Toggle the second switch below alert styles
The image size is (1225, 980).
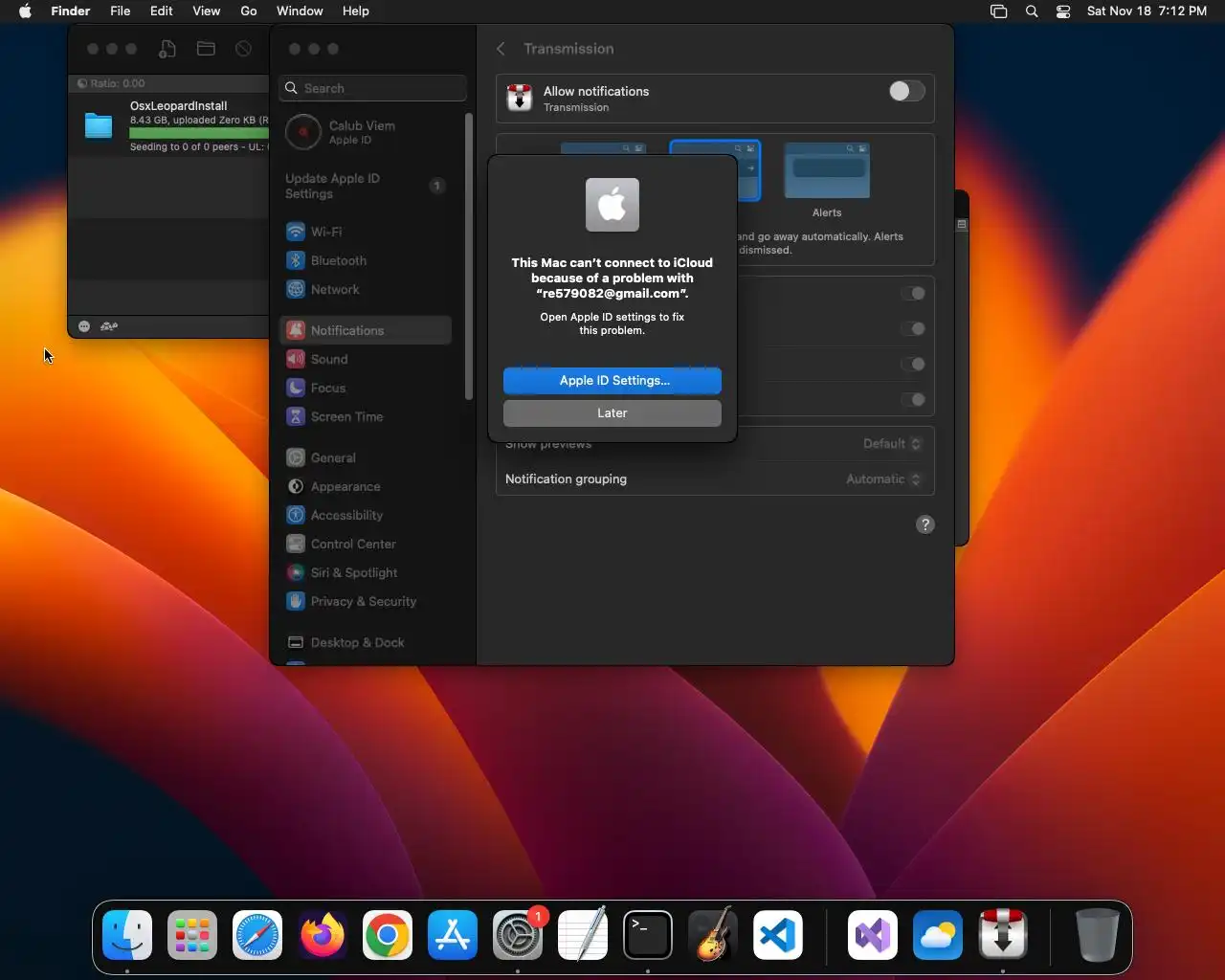click(x=913, y=329)
